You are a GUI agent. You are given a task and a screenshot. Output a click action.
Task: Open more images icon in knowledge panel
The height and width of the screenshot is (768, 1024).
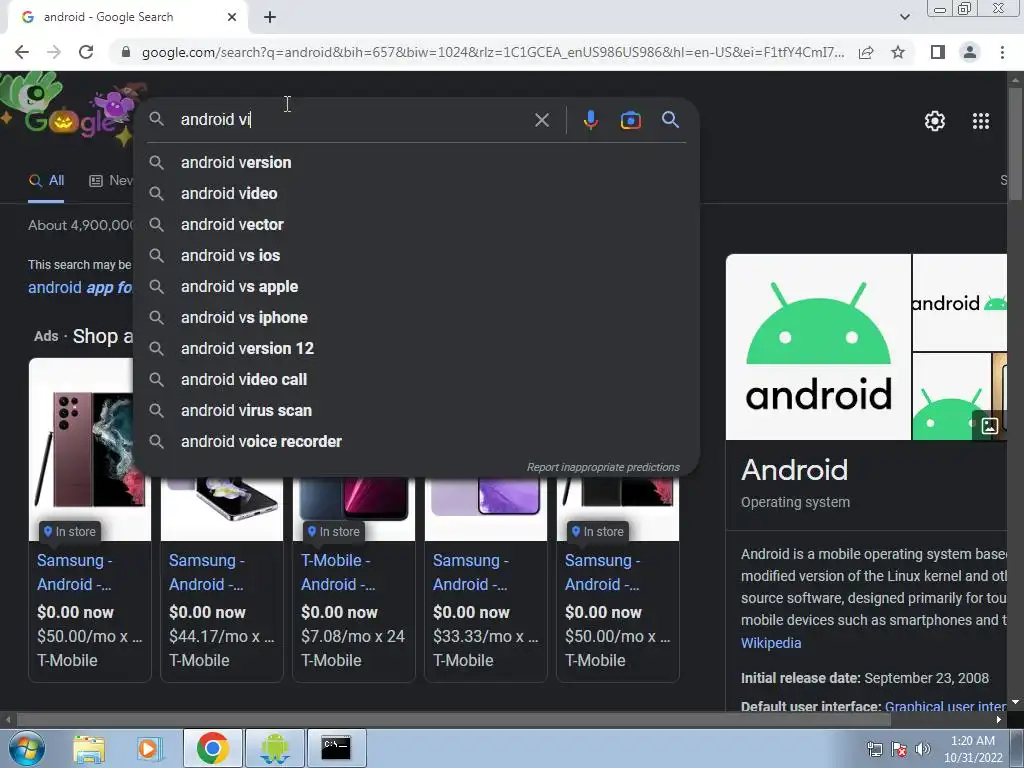(x=989, y=426)
